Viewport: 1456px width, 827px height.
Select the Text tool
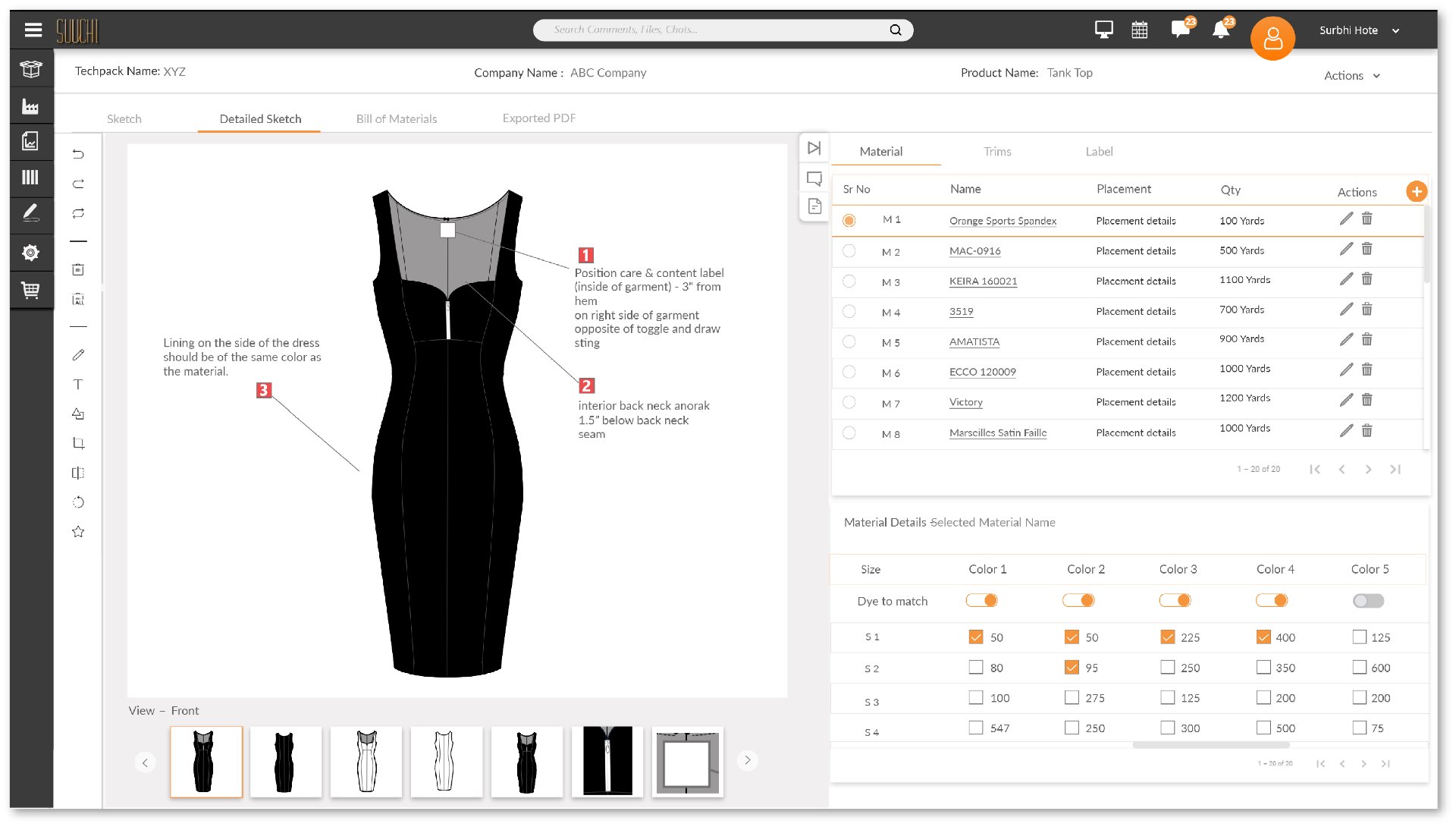click(x=78, y=385)
